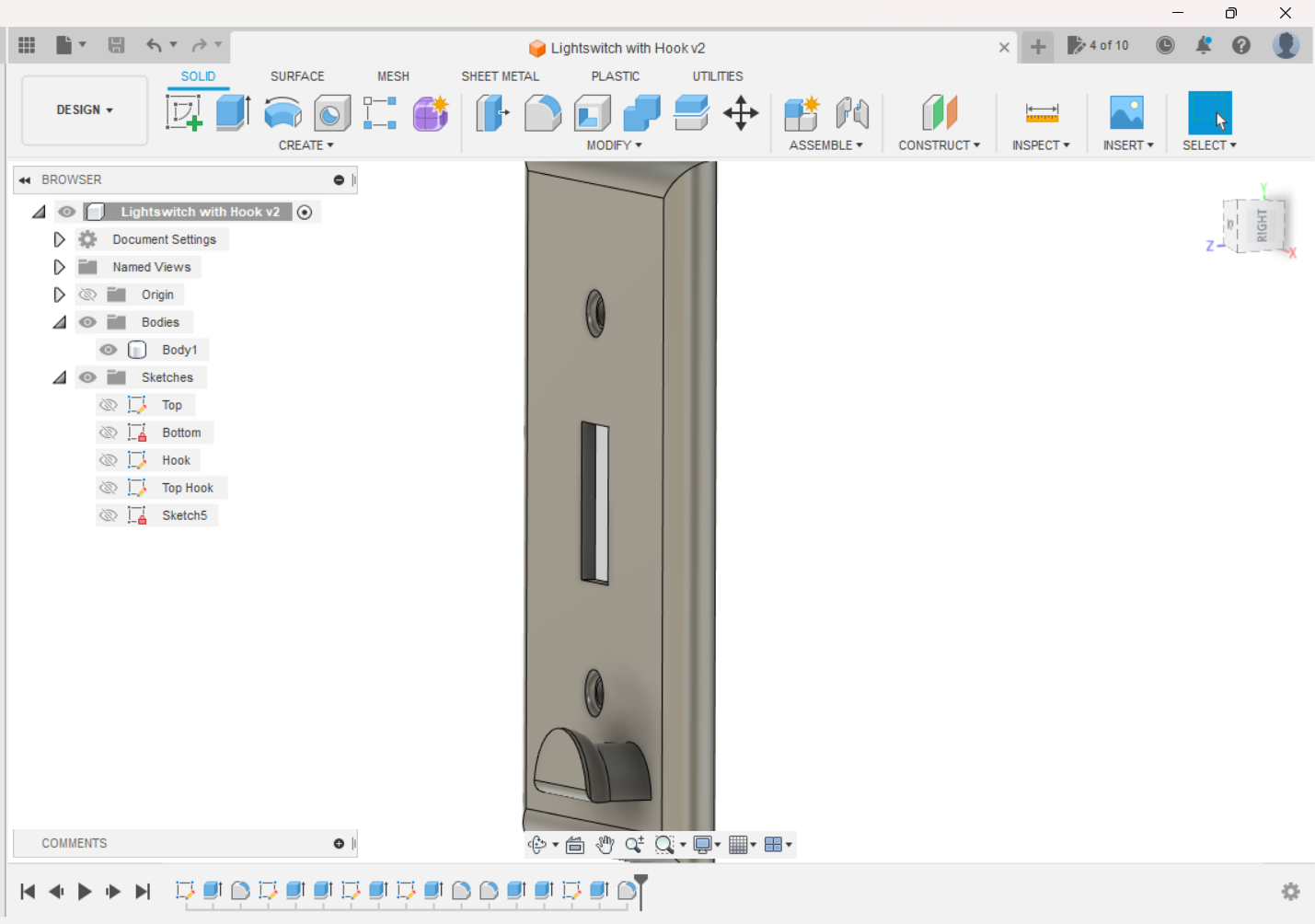Open the DESIGN workspace dropdown
Image resolution: width=1315 pixels, height=924 pixels.
[x=85, y=110]
